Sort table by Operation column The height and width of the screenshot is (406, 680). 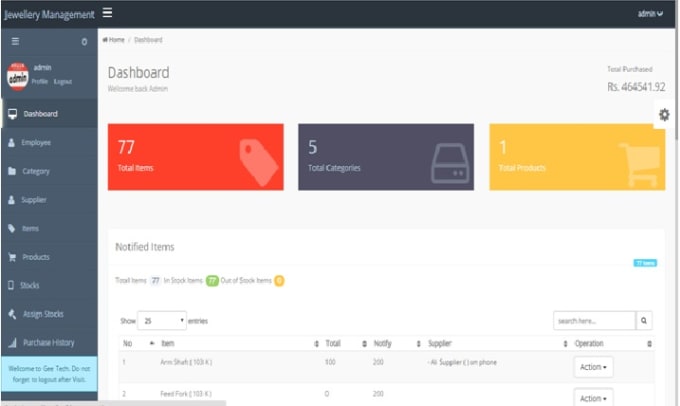613,344
